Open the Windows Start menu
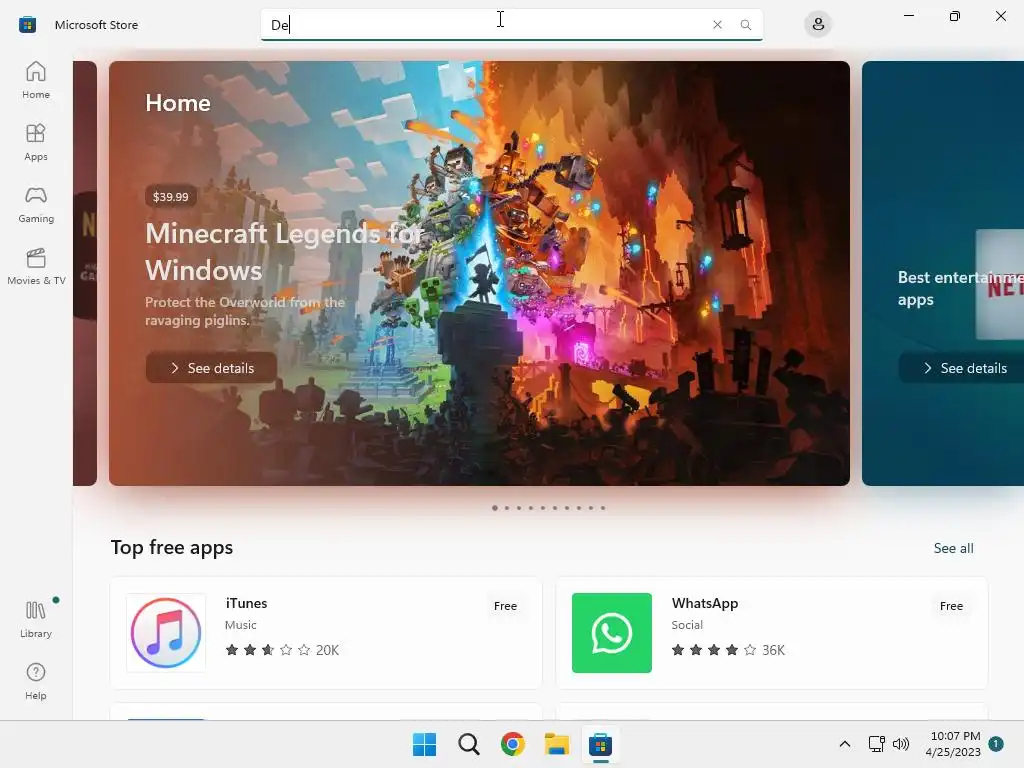The image size is (1024, 768). tap(424, 744)
